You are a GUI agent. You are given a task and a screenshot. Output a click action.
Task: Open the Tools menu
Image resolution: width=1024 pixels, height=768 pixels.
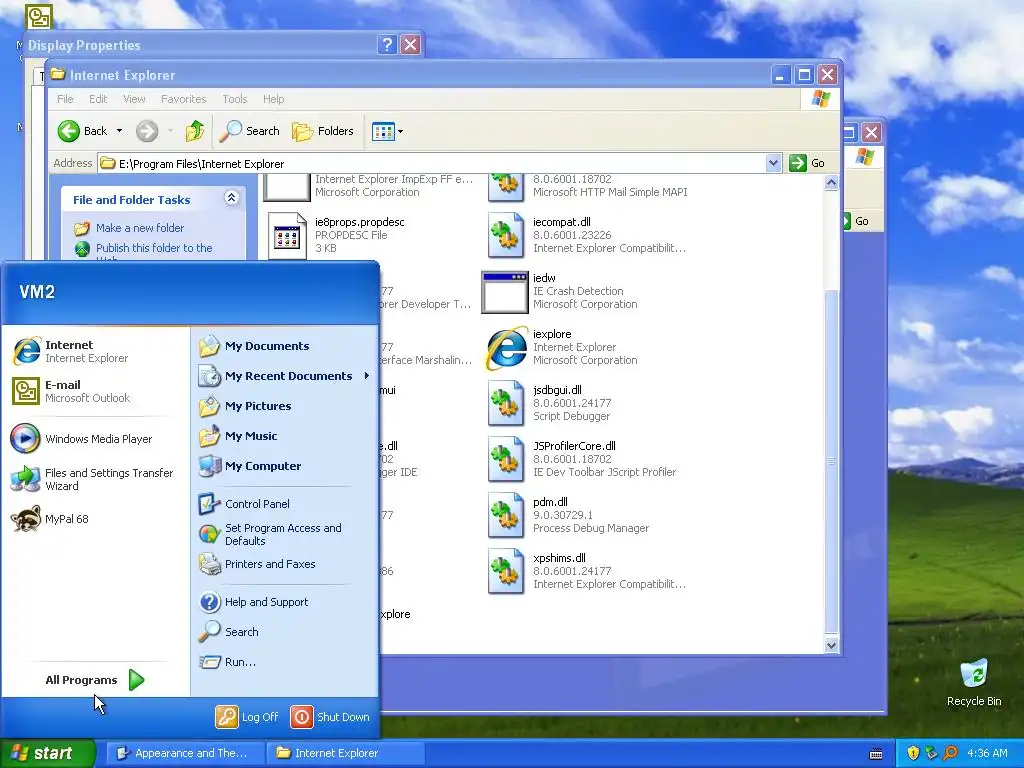234,99
